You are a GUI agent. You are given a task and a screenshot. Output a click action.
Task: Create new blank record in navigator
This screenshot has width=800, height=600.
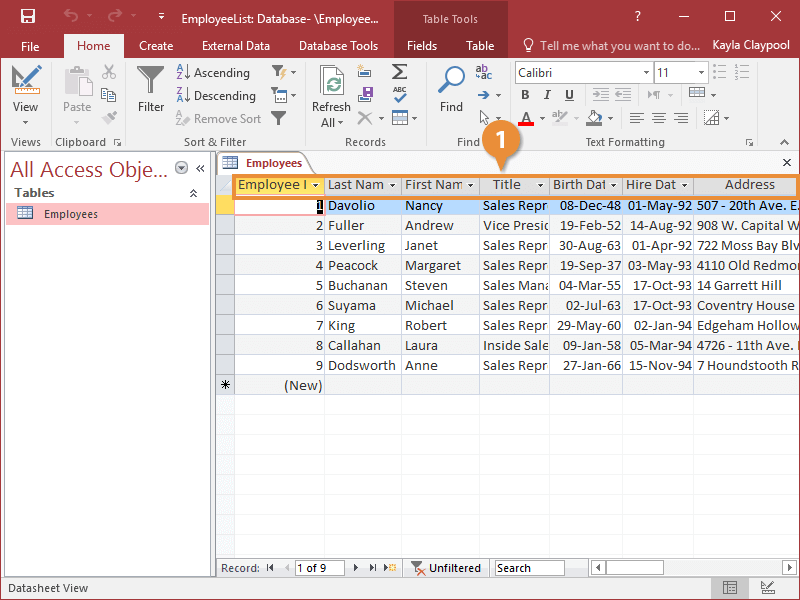pyautogui.click(x=391, y=568)
